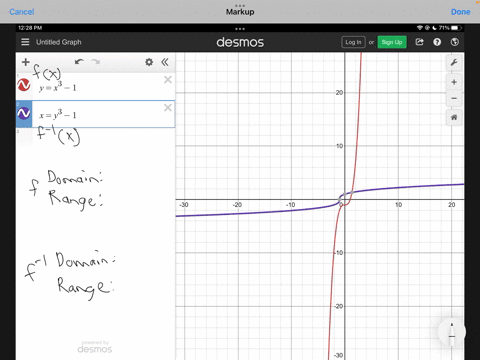Click gray point where purple curve meets x-axis

[340, 200]
